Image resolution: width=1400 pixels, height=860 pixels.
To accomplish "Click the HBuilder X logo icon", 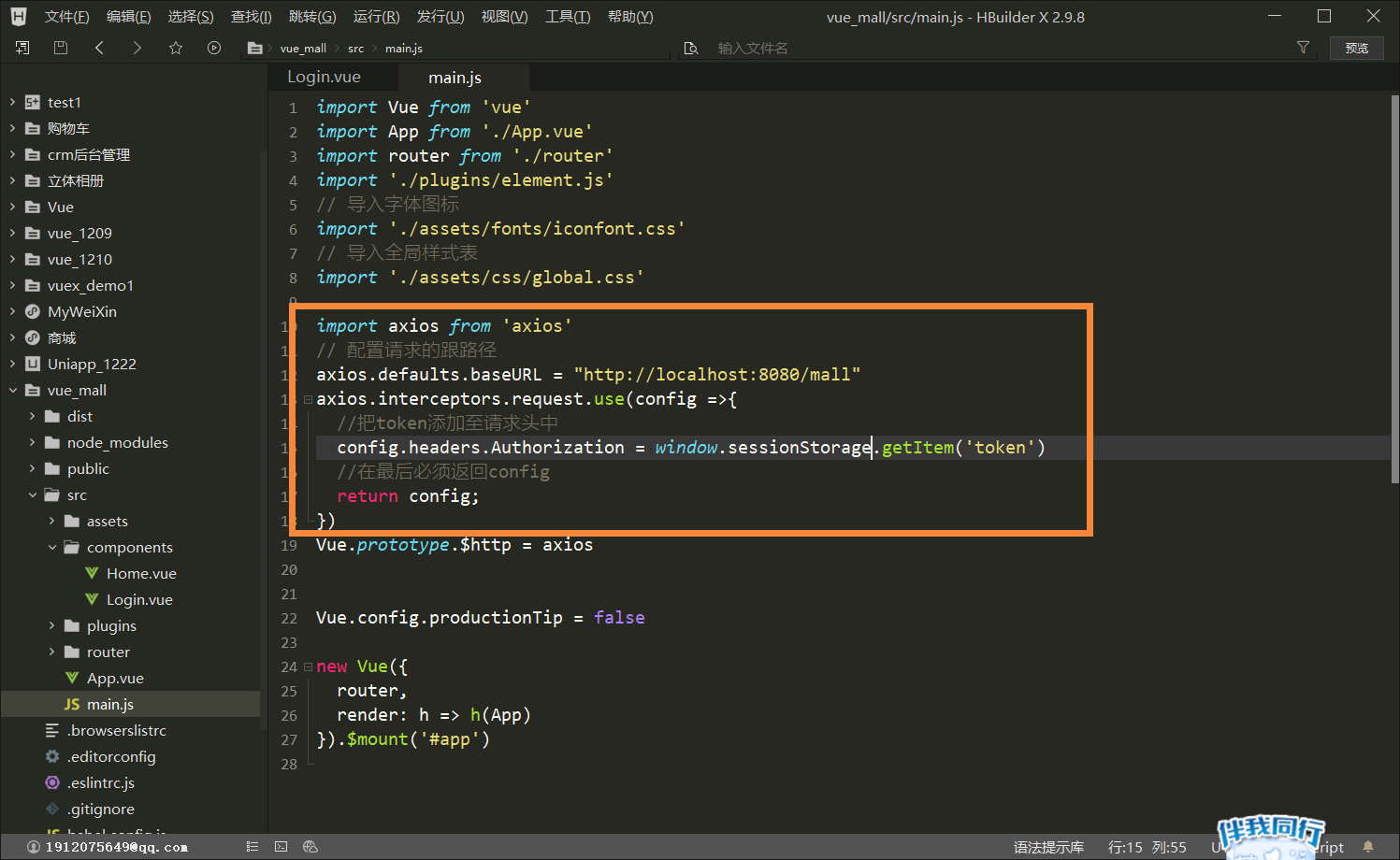I will (x=19, y=17).
